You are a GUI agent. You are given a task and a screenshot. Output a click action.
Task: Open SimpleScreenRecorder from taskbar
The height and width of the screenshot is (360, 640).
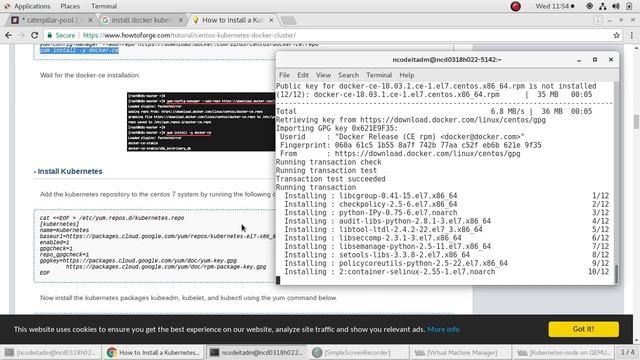click(x=358, y=352)
